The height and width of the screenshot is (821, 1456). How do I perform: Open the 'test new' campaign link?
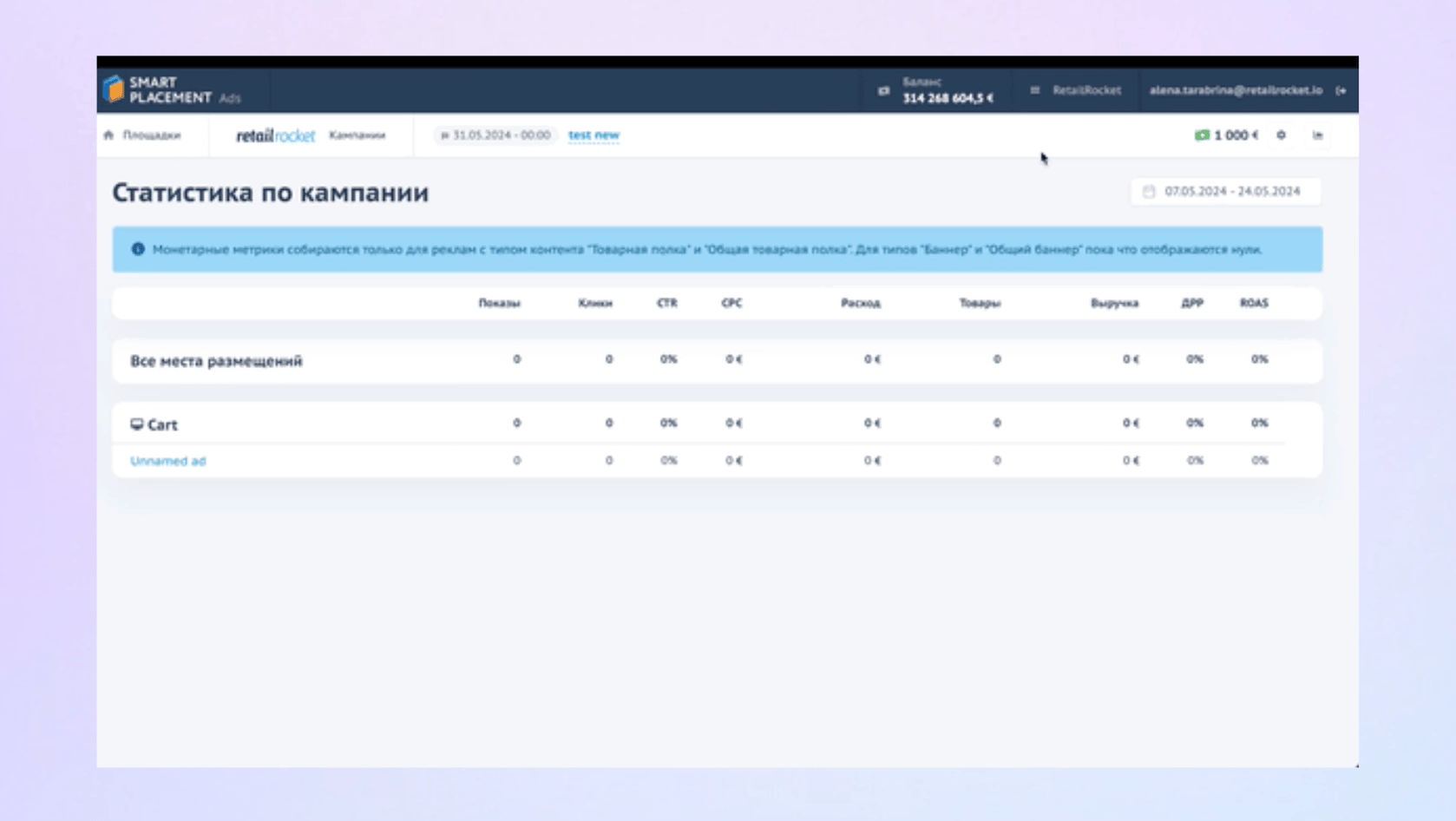[594, 135]
